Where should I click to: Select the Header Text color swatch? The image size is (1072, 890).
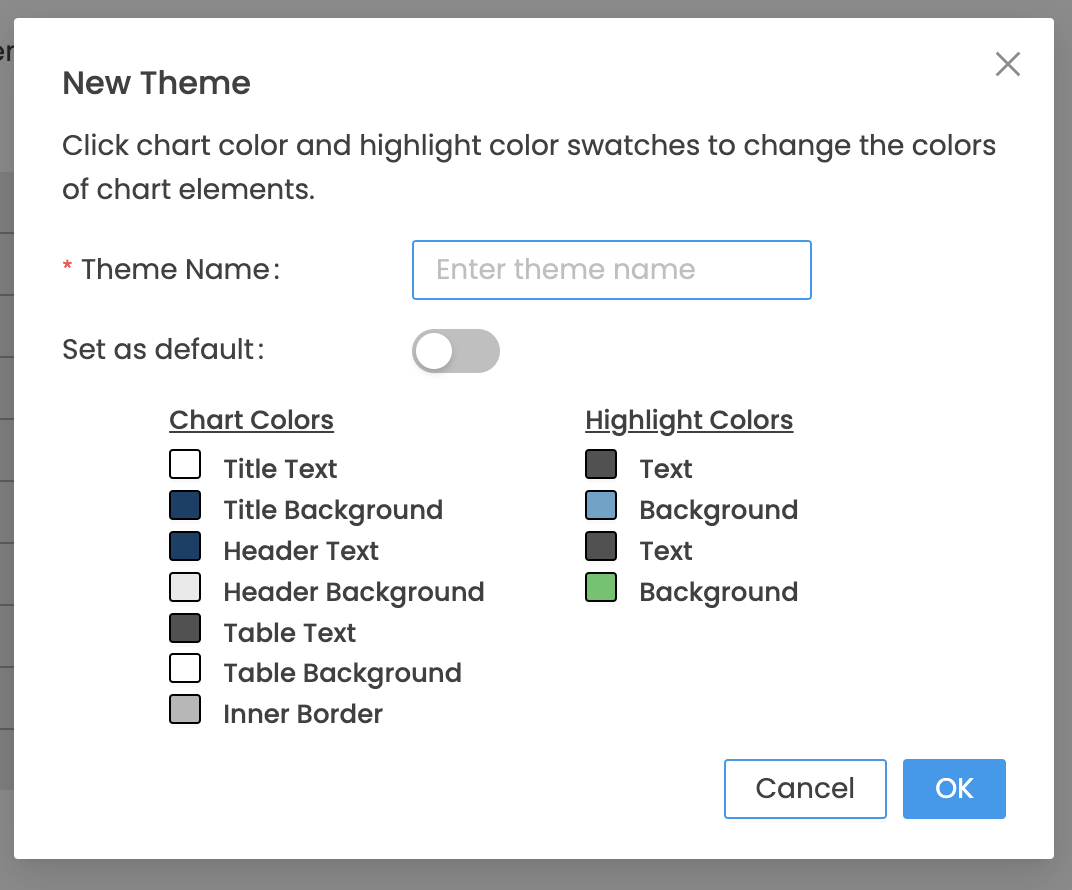pyautogui.click(x=185, y=547)
